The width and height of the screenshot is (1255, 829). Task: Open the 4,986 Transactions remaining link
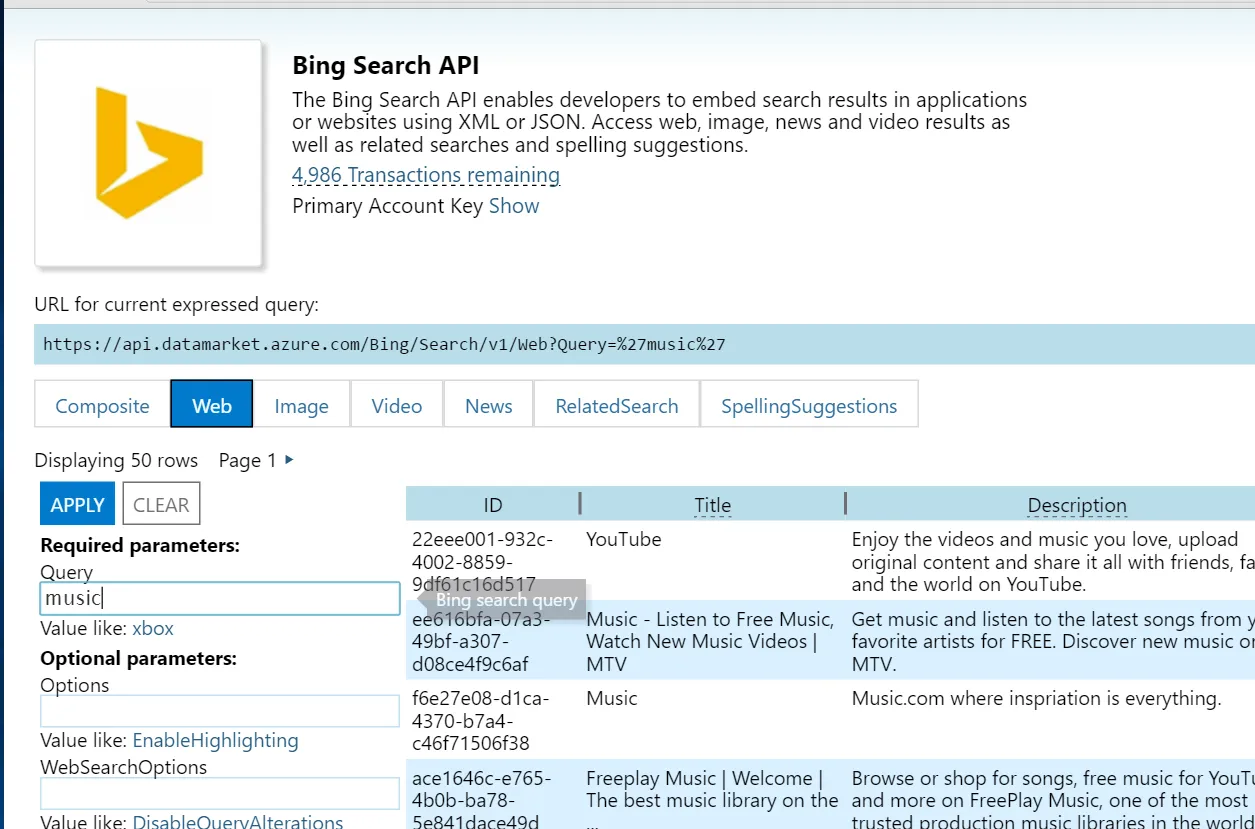tap(425, 175)
